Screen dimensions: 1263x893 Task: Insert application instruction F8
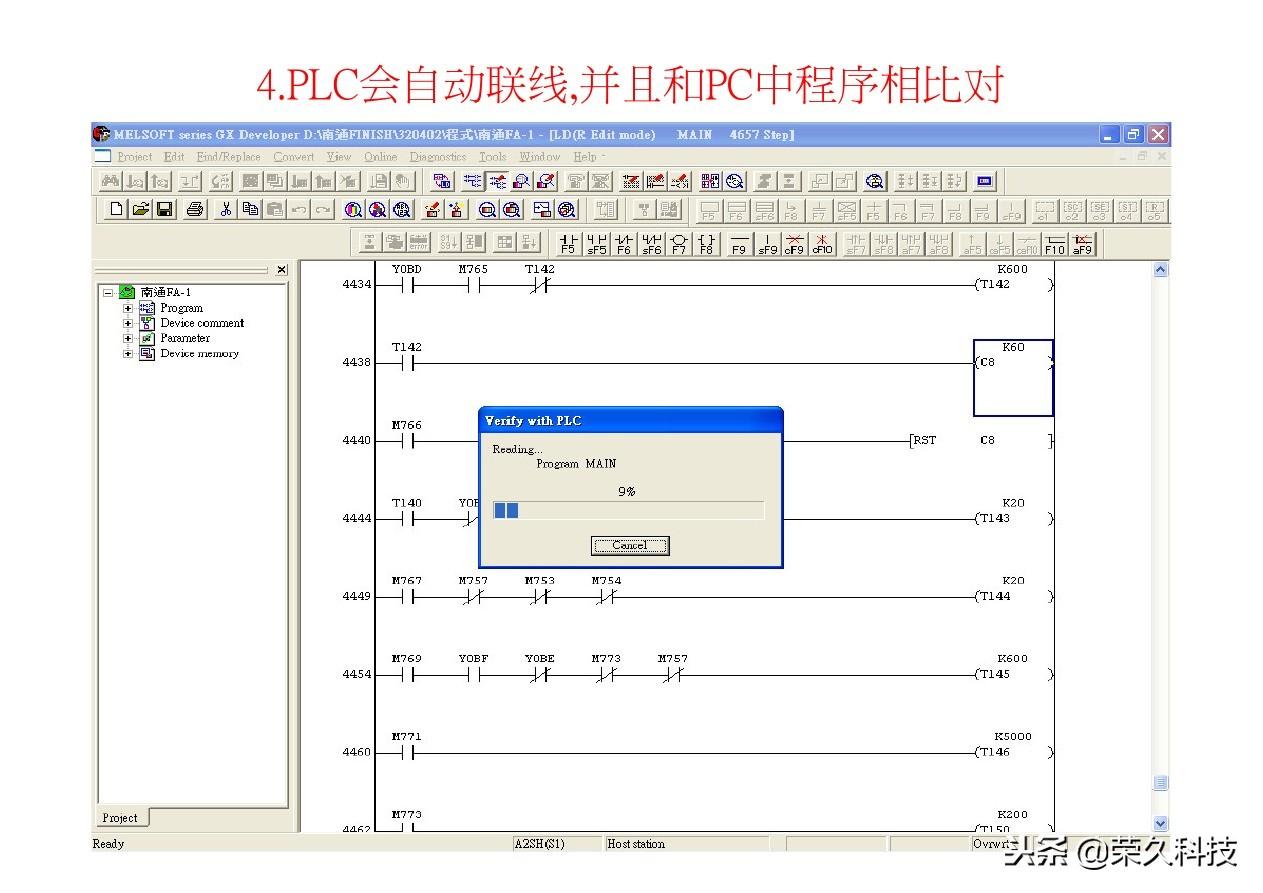click(x=706, y=243)
